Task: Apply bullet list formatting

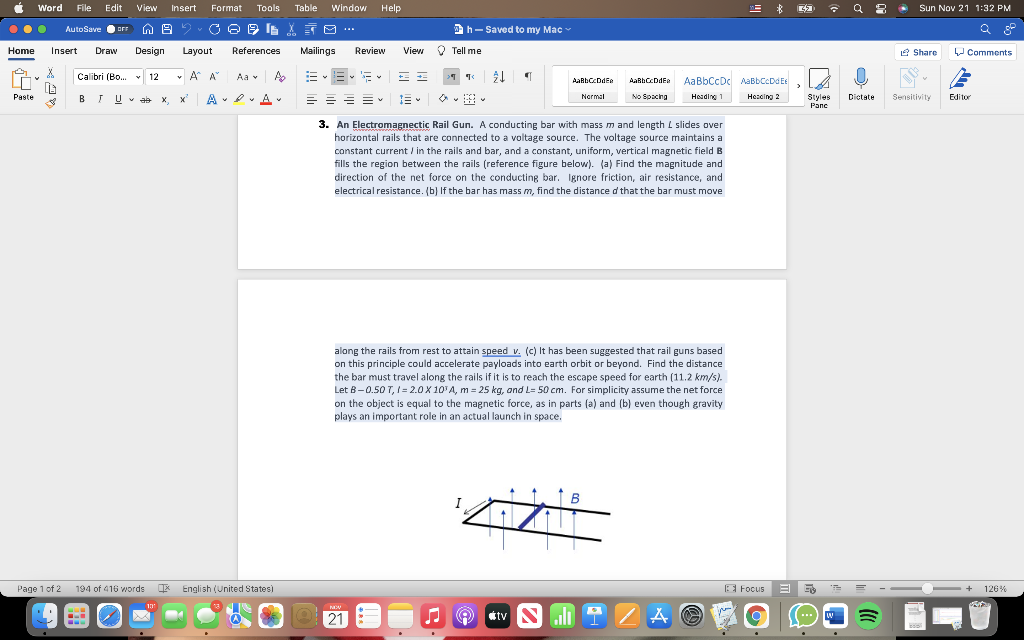Action: click(x=311, y=77)
